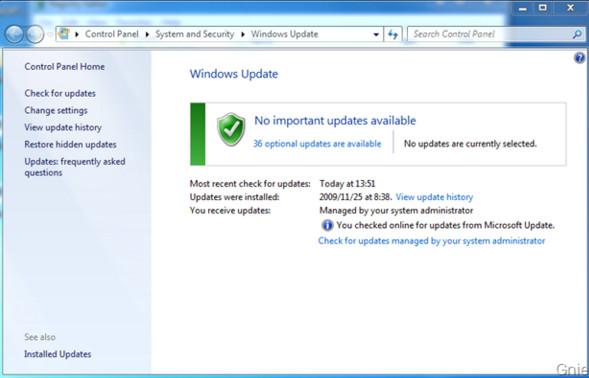Click the You receive updates label
589x378 pixels.
click(x=230, y=210)
